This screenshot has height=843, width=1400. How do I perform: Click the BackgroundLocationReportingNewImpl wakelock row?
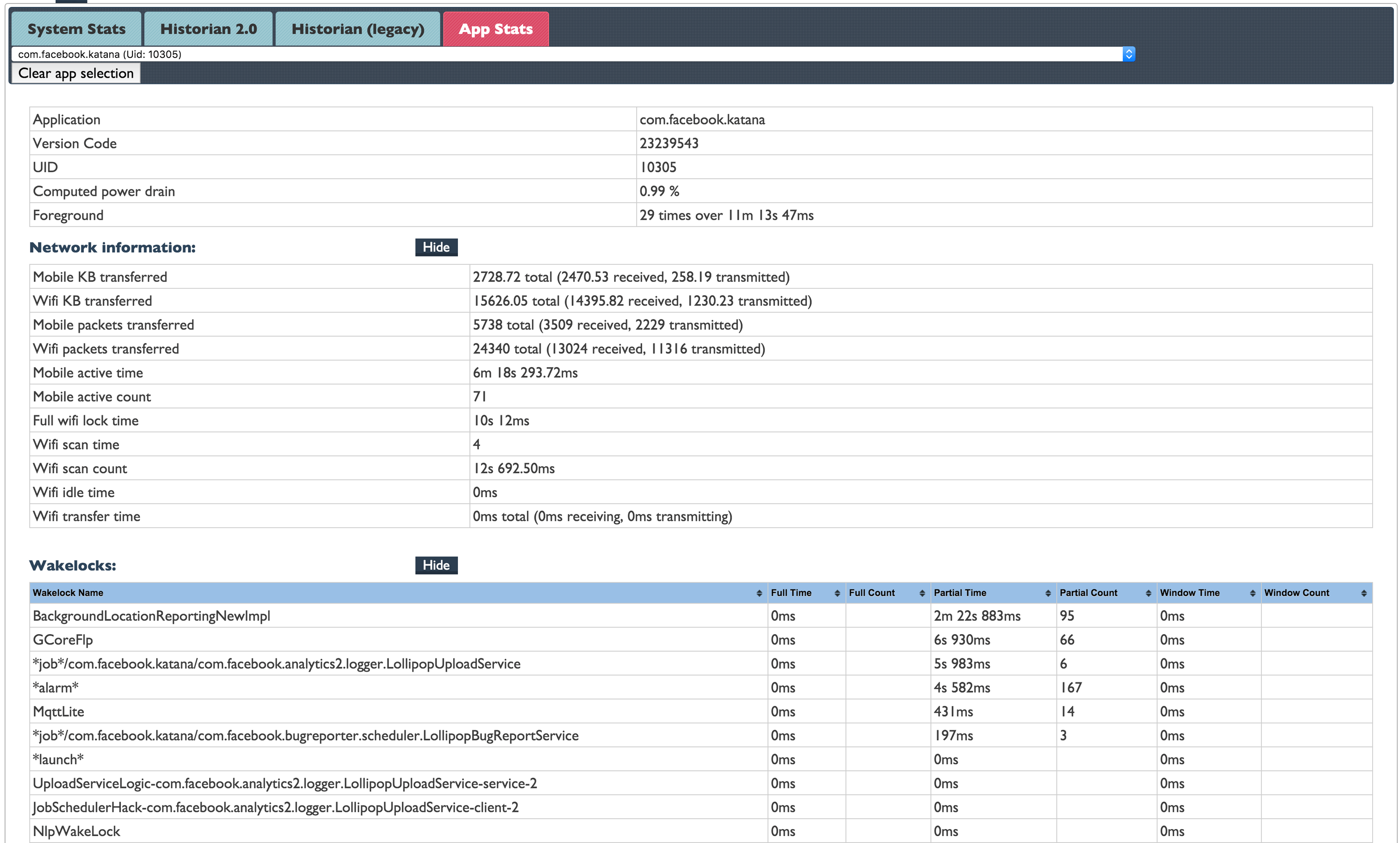coord(151,616)
